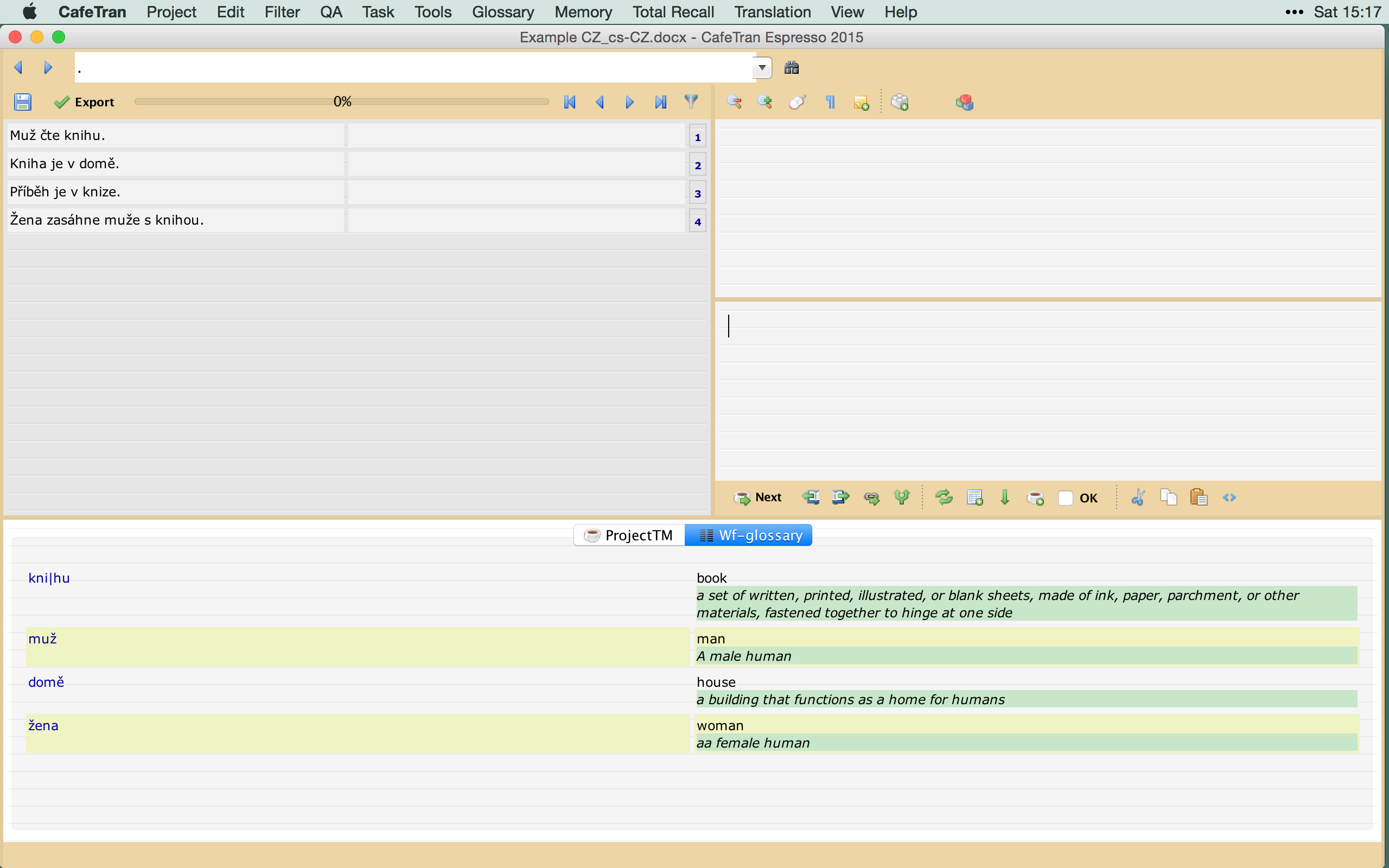Click the save project floppy disk icon
Screen dimensions: 1389x868
coord(22,102)
